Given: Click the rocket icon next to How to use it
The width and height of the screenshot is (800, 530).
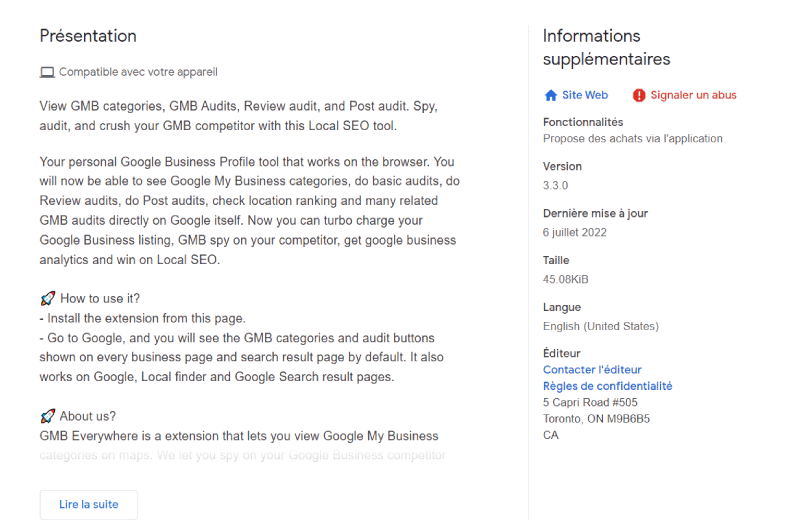Looking at the screenshot, I should (47, 298).
